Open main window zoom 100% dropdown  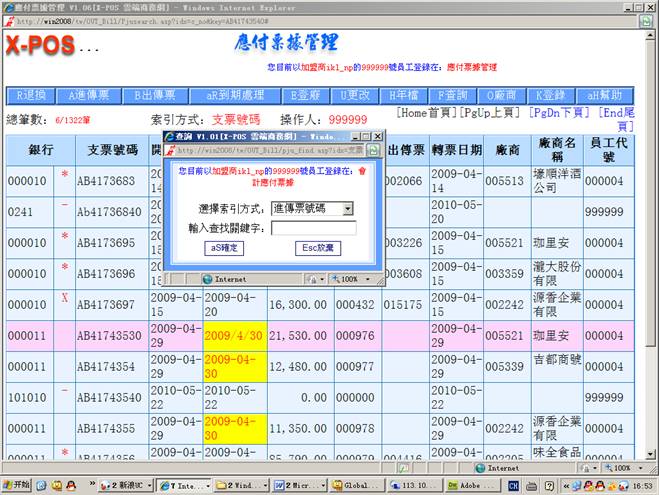pos(620,467)
